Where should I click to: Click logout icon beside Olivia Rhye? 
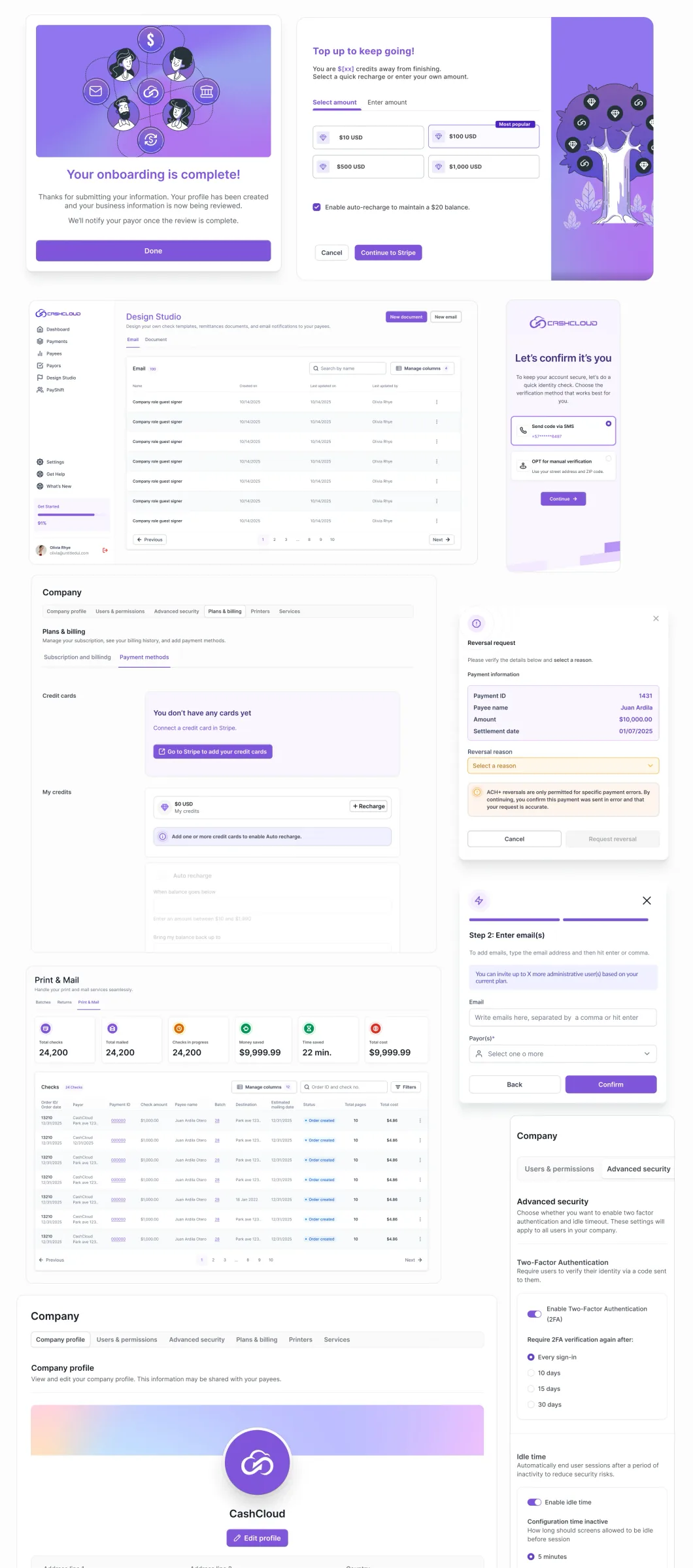point(105,550)
